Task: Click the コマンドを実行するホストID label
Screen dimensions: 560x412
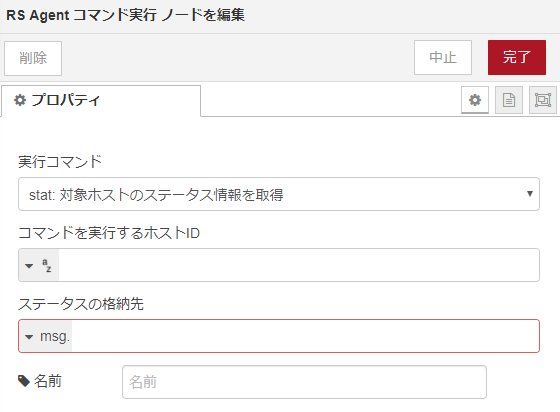Action: [x=109, y=233]
